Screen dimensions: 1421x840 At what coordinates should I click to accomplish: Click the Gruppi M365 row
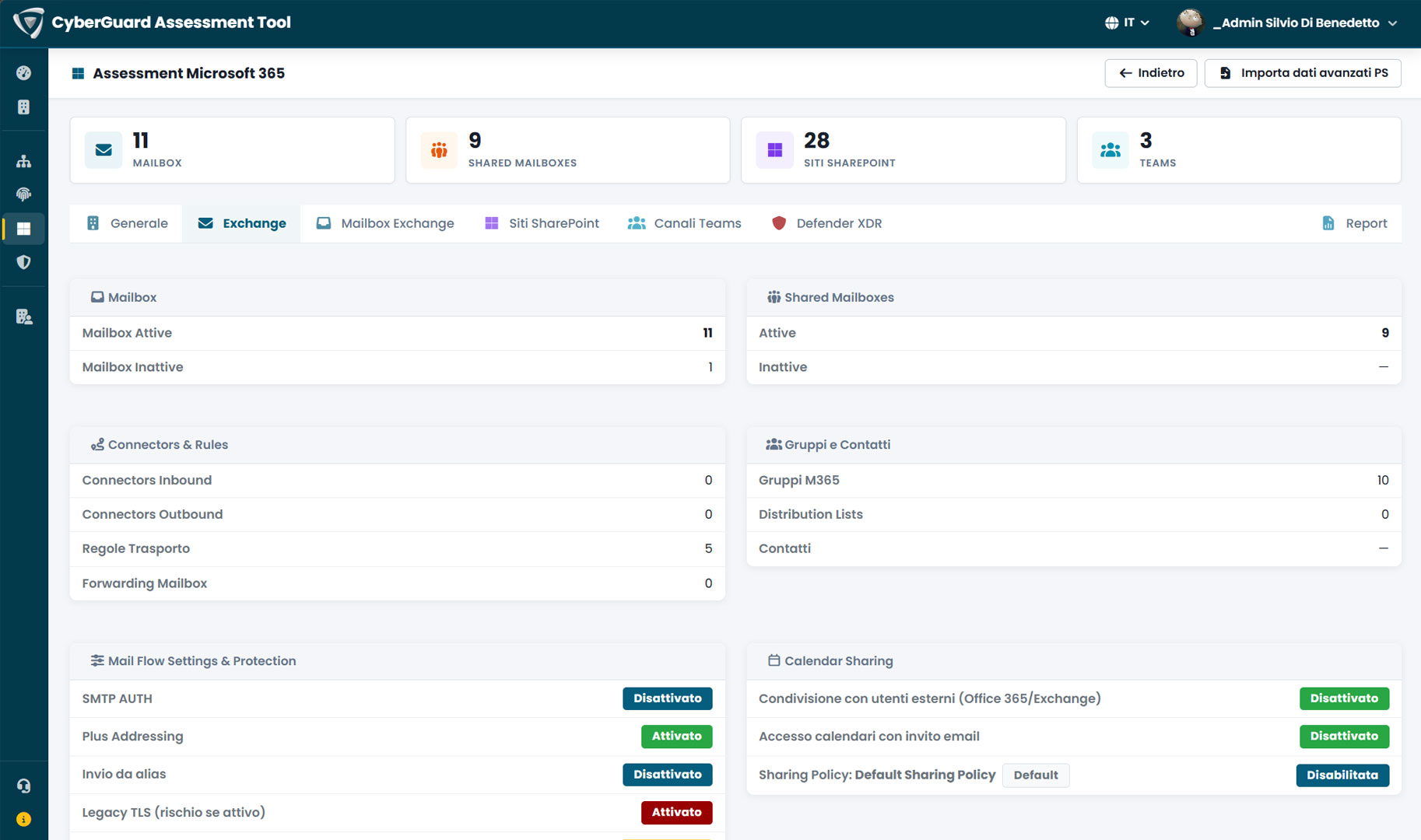(1074, 481)
